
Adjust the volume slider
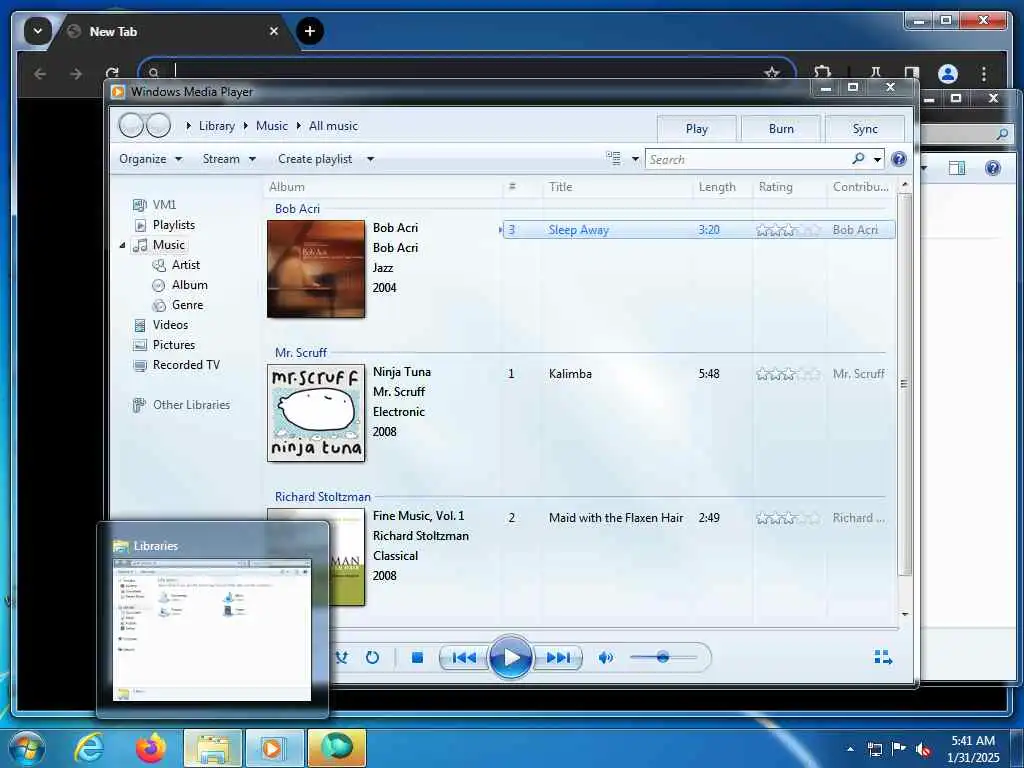(663, 657)
